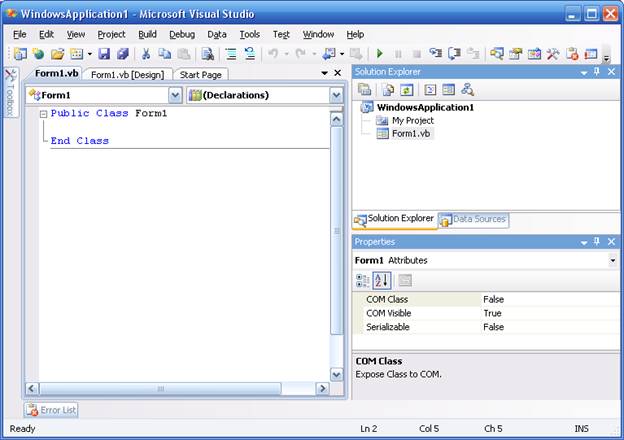Screen dimensions: 624x440
Task: Click the Uncomment selected lines icon
Action: click(250, 53)
